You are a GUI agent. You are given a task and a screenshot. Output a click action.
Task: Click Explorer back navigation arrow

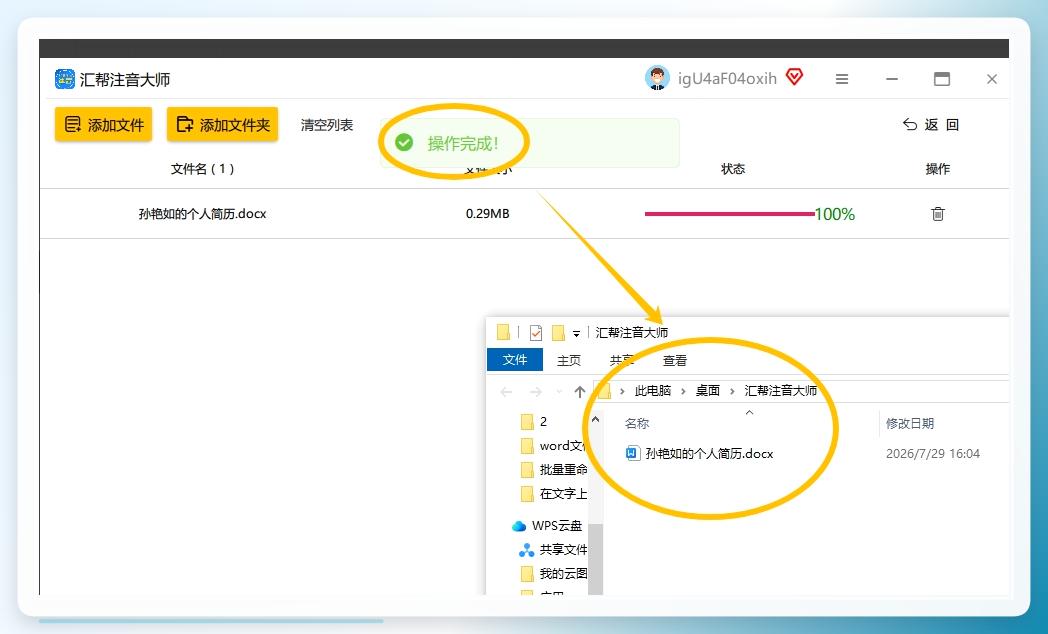point(507,391)
